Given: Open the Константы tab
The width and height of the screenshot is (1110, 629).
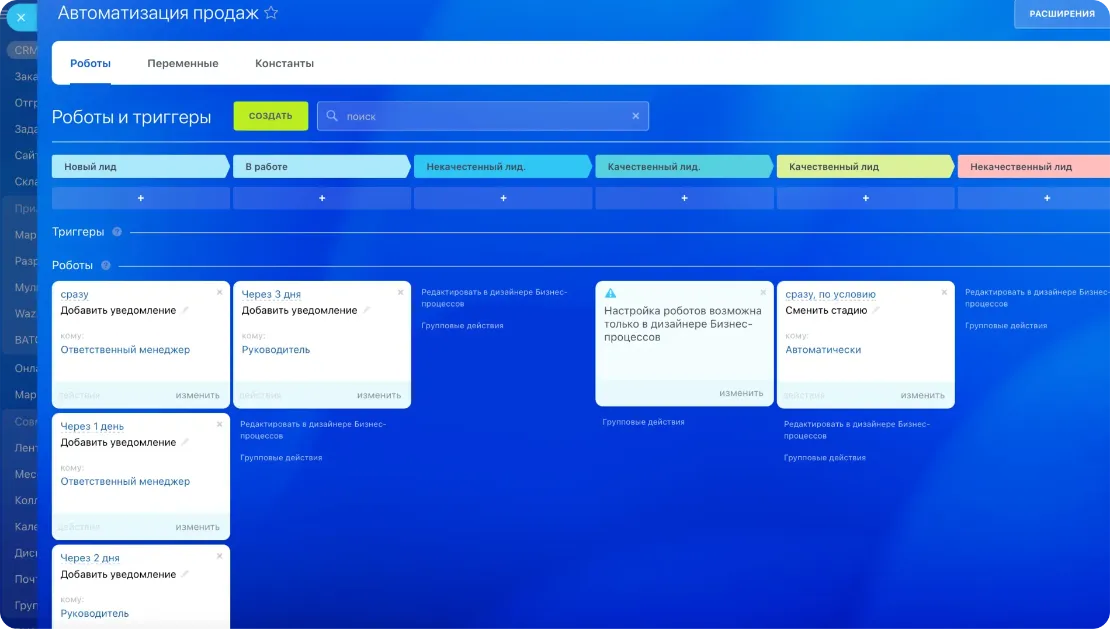Looking at the screenshot, I should coord(284,63).
